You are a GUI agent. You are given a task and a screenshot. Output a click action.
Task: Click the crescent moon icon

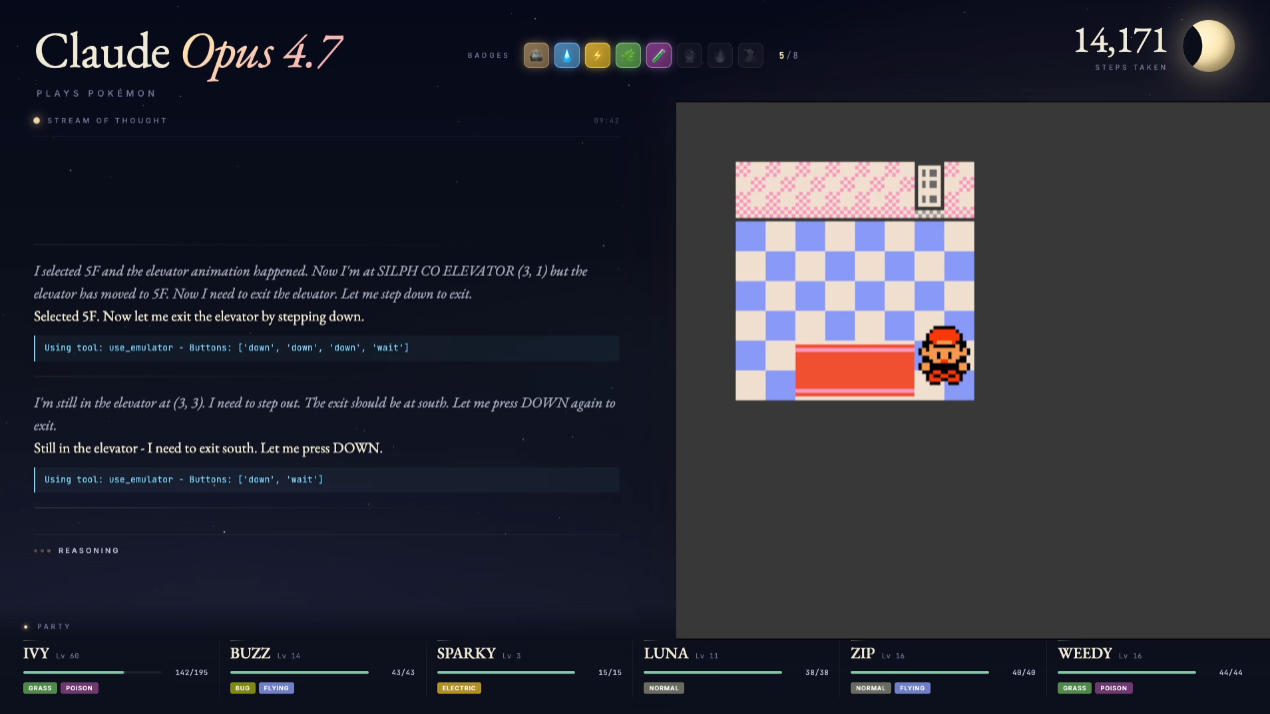(x=1208, y=46)
